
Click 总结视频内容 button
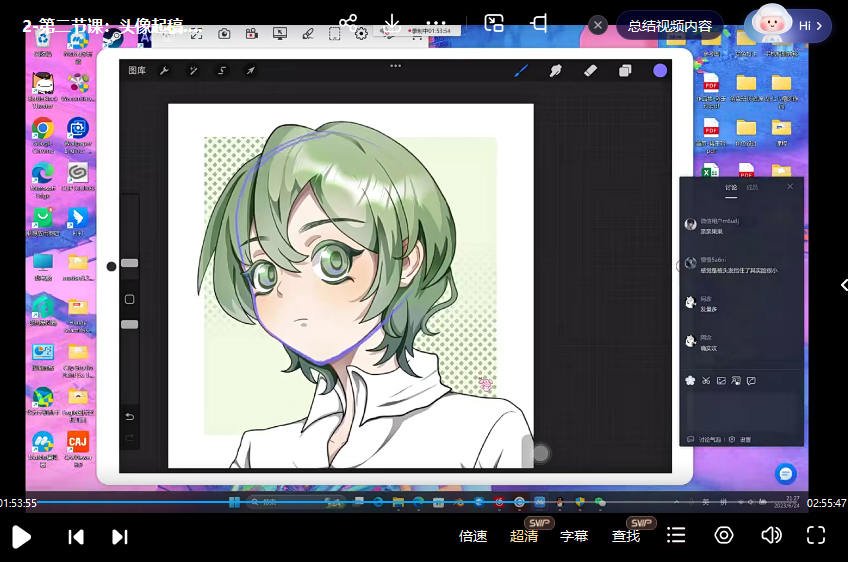(x=670, y=26)
